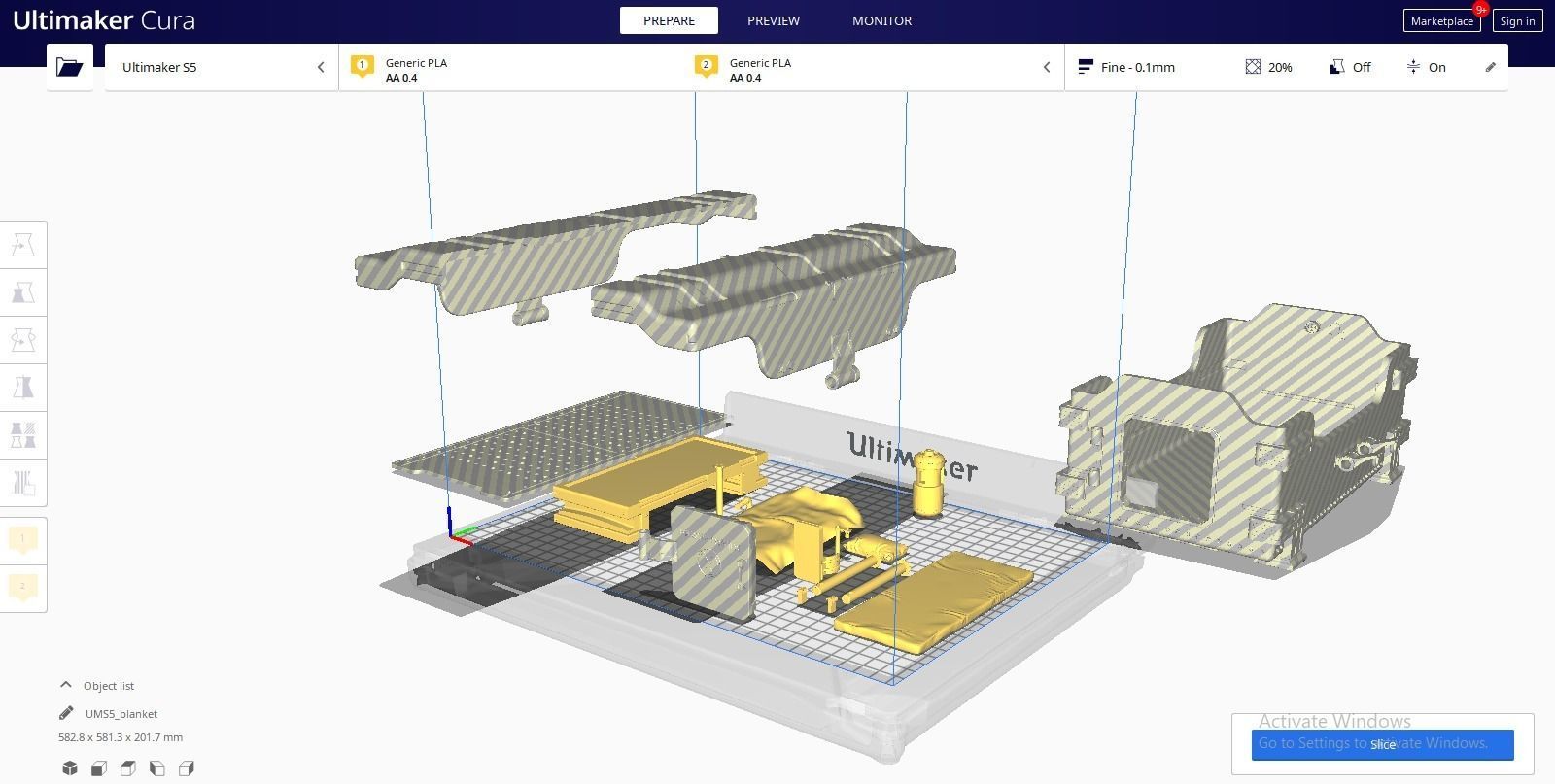This screenshot has height=784, width=1555.
Task: Choose extruder 2 button in left toolbar
Action: 23,587
